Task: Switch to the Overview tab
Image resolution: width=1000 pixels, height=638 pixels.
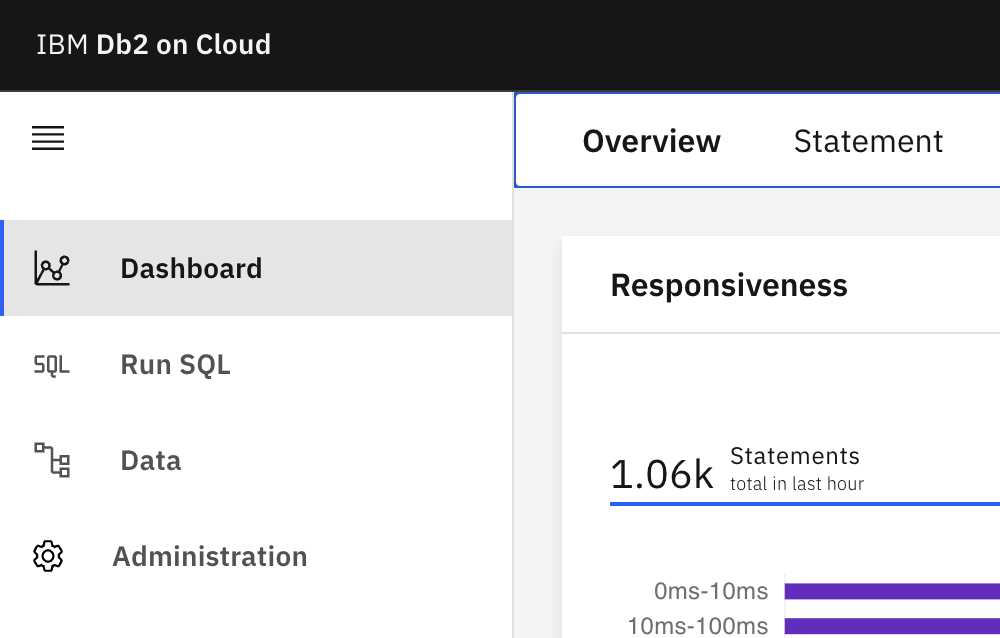Action: [x=651, y=141]
